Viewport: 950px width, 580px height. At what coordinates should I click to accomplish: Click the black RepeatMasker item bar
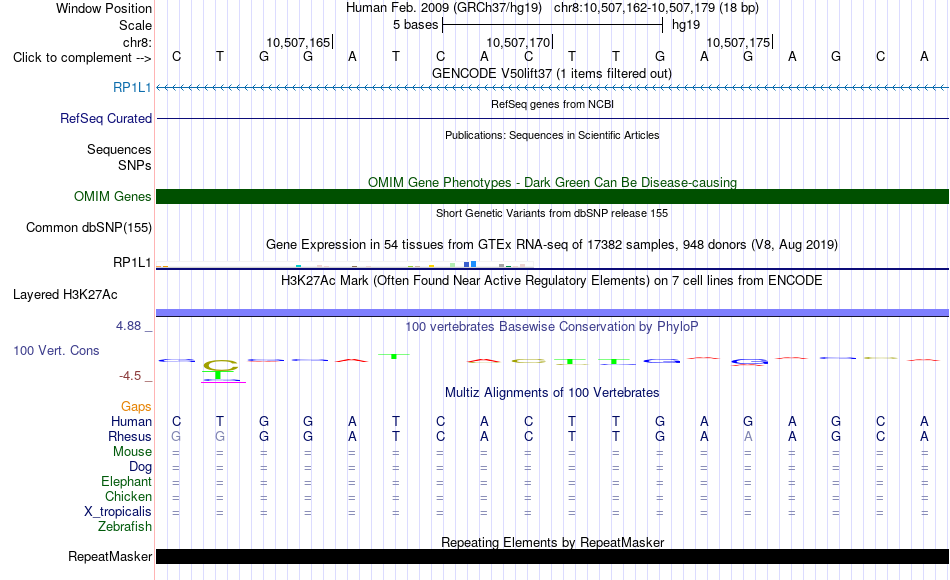pos(553,556)
